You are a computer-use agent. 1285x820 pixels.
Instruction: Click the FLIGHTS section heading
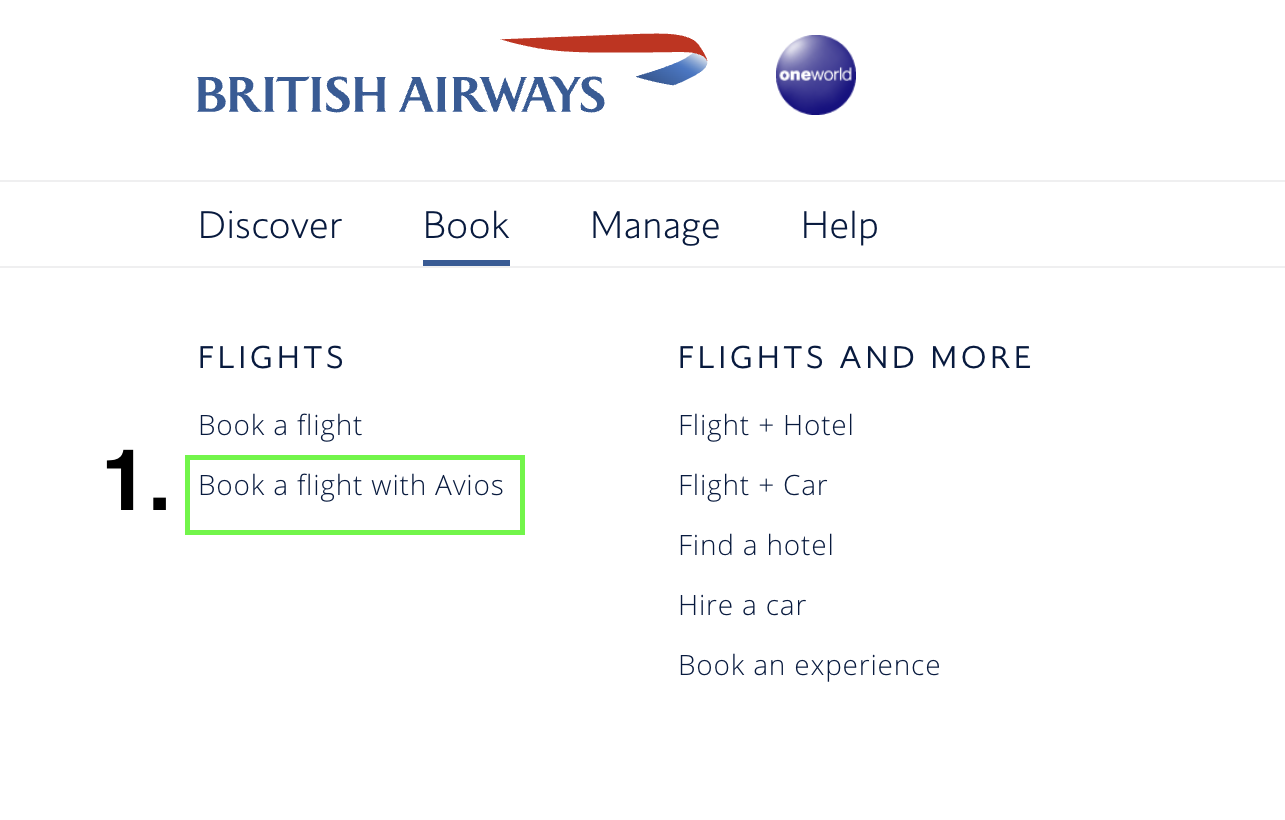click(x=271, y=358)
